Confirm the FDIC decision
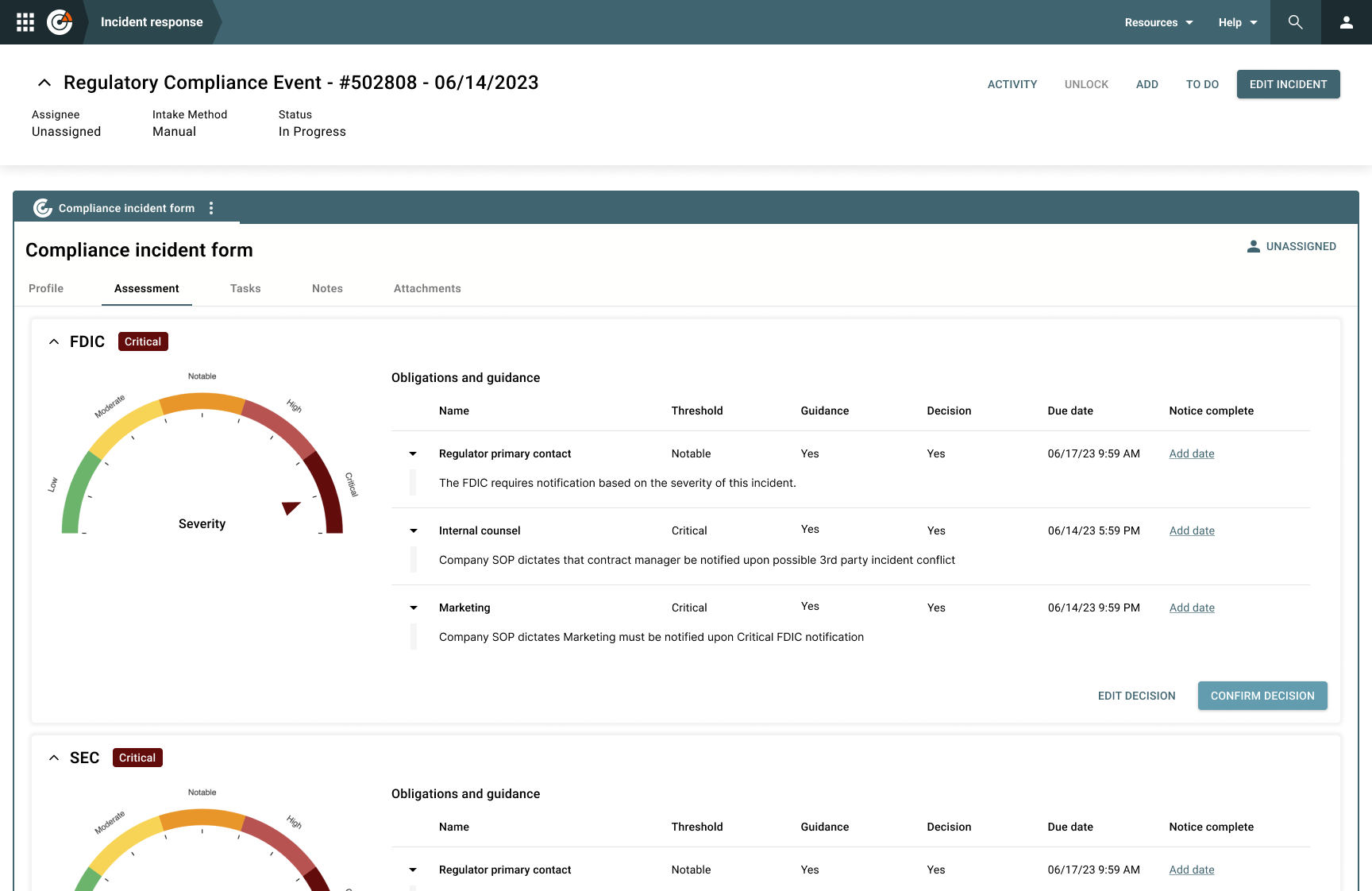1372x891 pixels. [x=1262, y=696]
